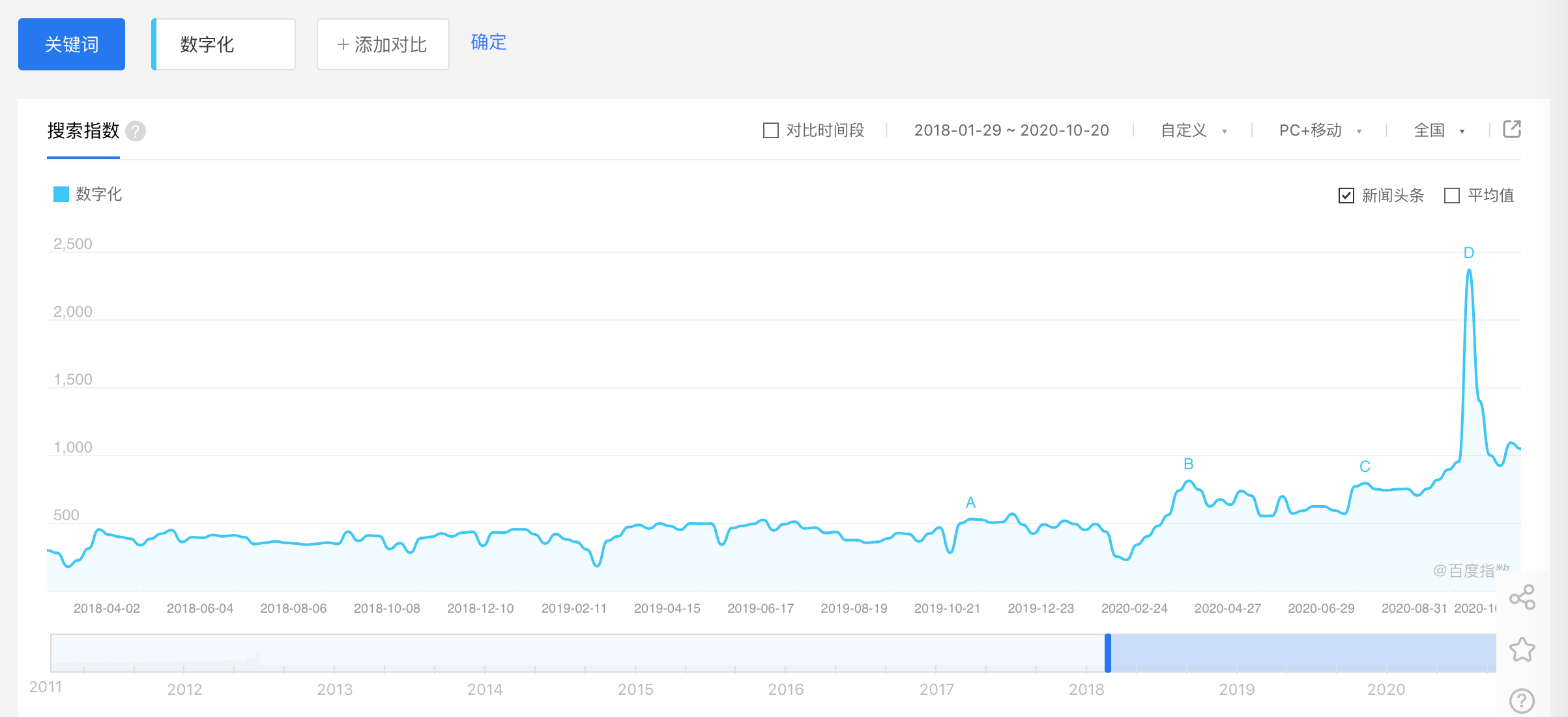Click the 确定 confirm link
The height and width of the screenshot is (717, 1568).
488,42
